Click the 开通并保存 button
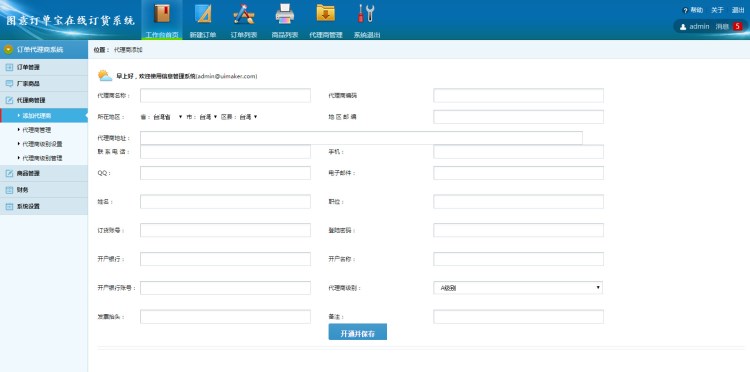 [x=357, y=332]
